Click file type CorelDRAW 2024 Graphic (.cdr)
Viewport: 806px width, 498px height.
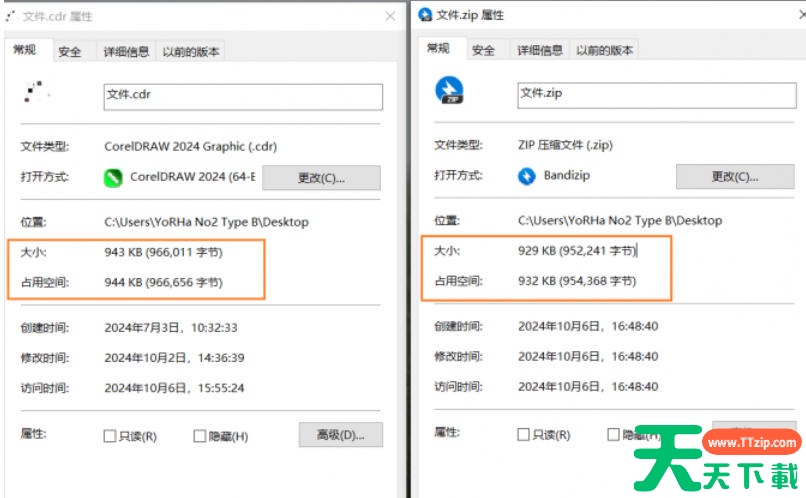pyautogui.click(x=191, y=146)
